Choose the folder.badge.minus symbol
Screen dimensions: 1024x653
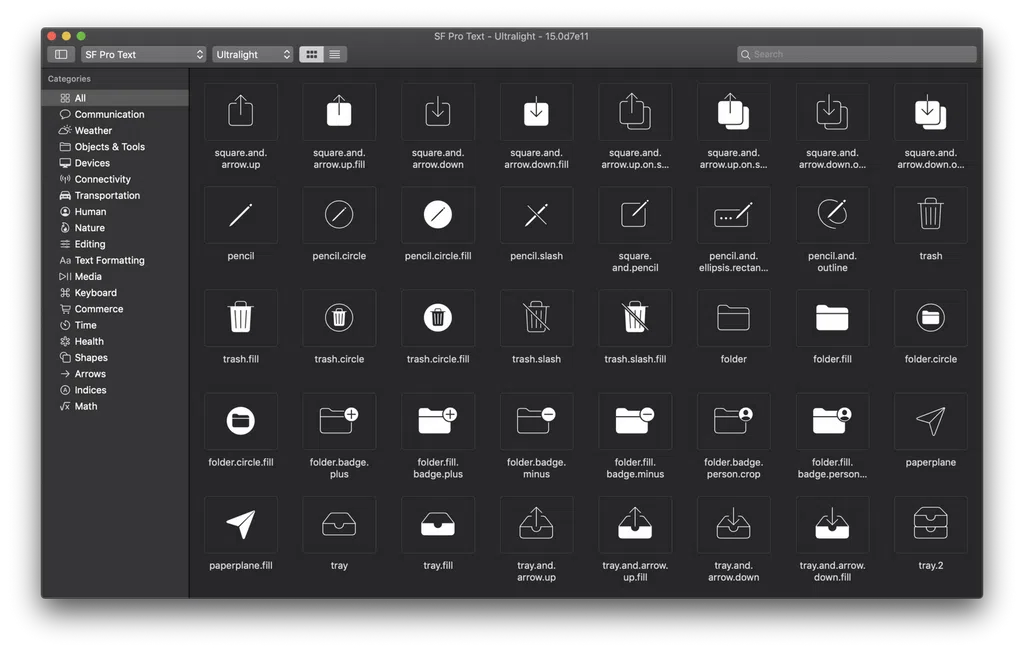click(536, 421)
